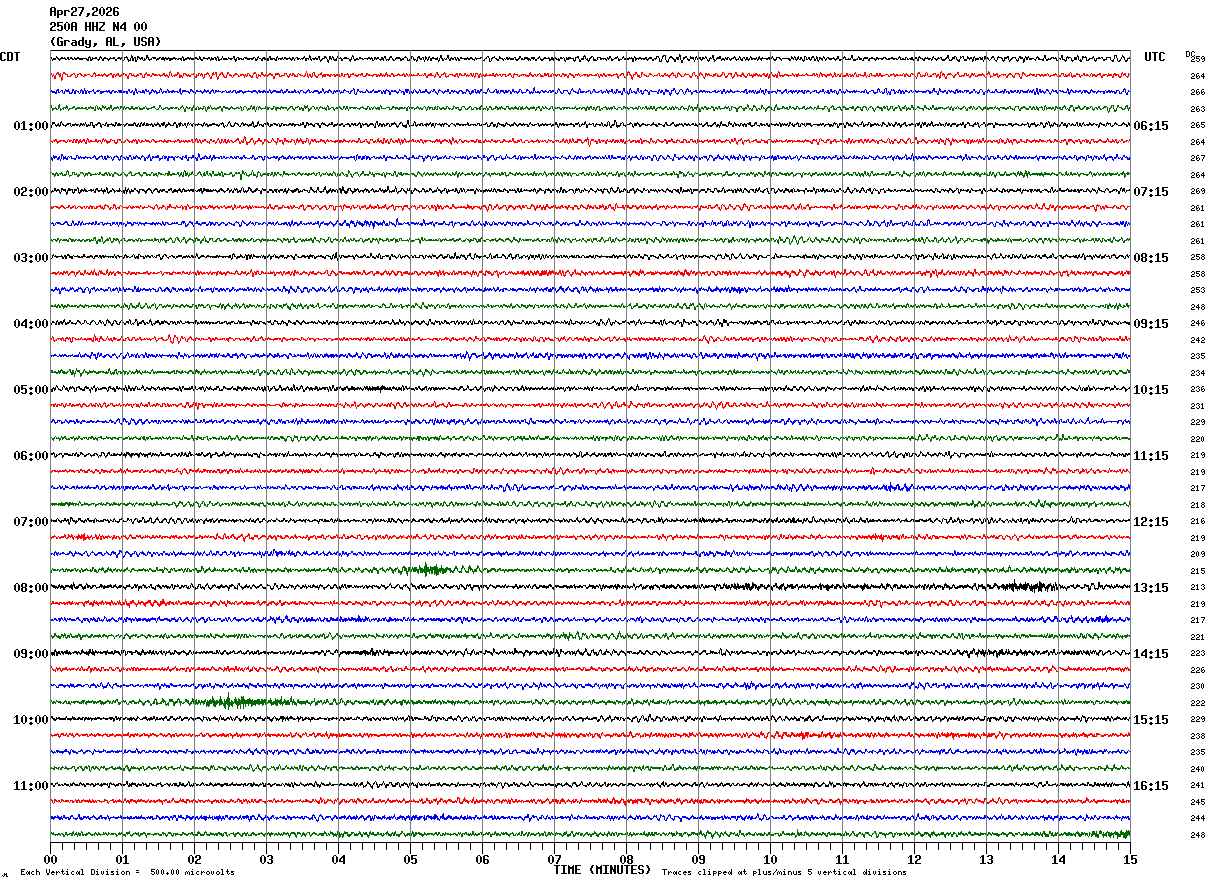
Task: Select the 12:15 UTC time label
Action: tap(1151, 522)
